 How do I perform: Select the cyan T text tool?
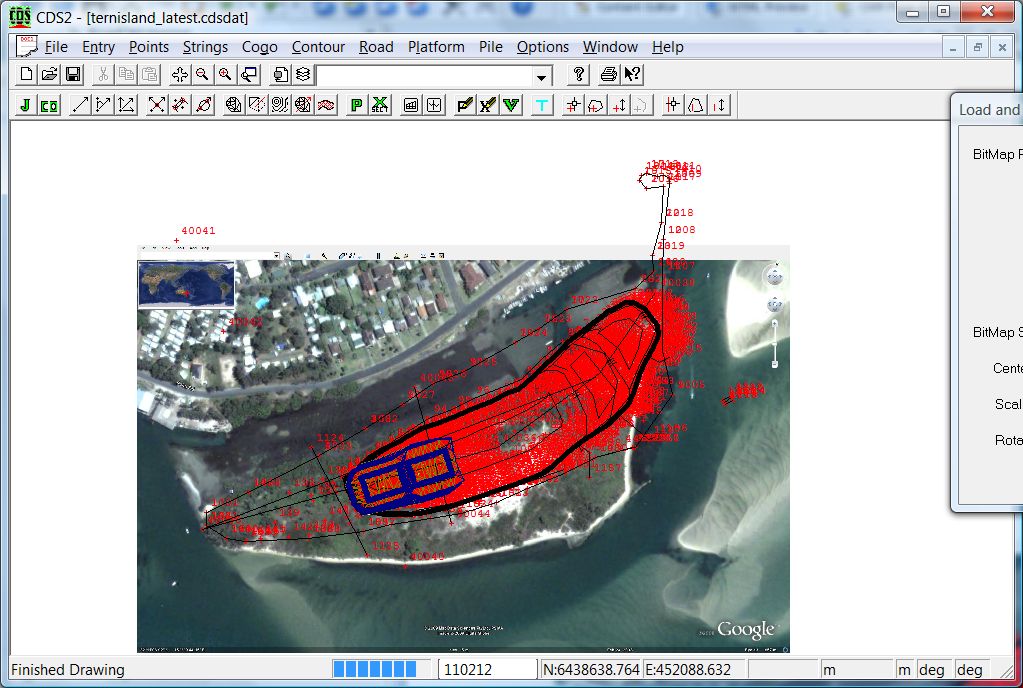click(x=542, y=105)
